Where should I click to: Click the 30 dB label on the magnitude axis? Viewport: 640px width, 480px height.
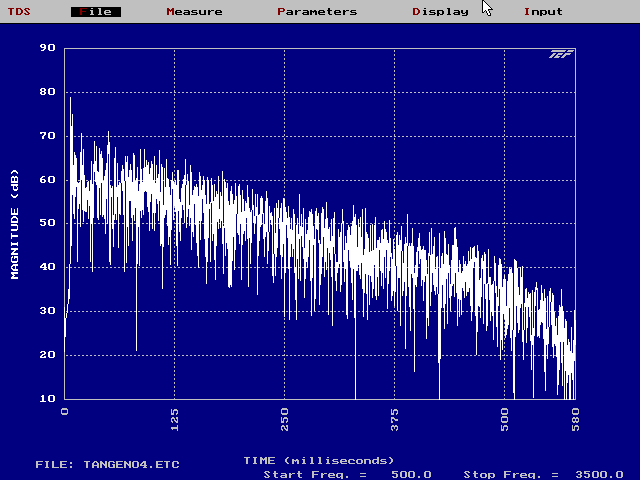pos(48,311)
